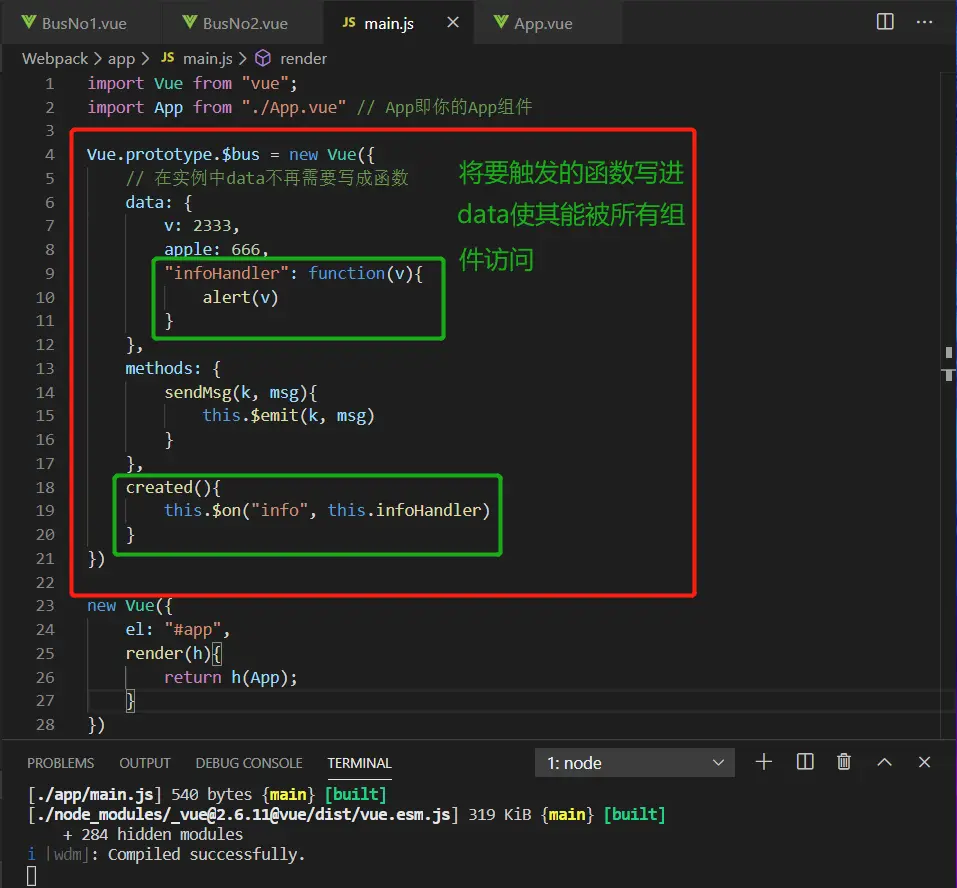The height and width of the screenshot is (888, 957).
Task: Click the "./App.vue" import string
Action: point(294,107)
